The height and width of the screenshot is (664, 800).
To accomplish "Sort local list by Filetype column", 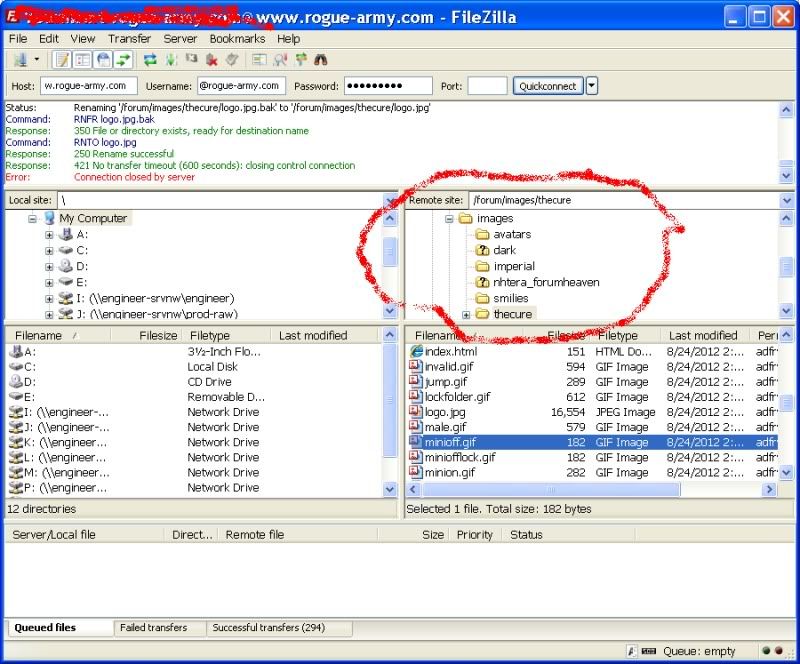I will 228,335.
